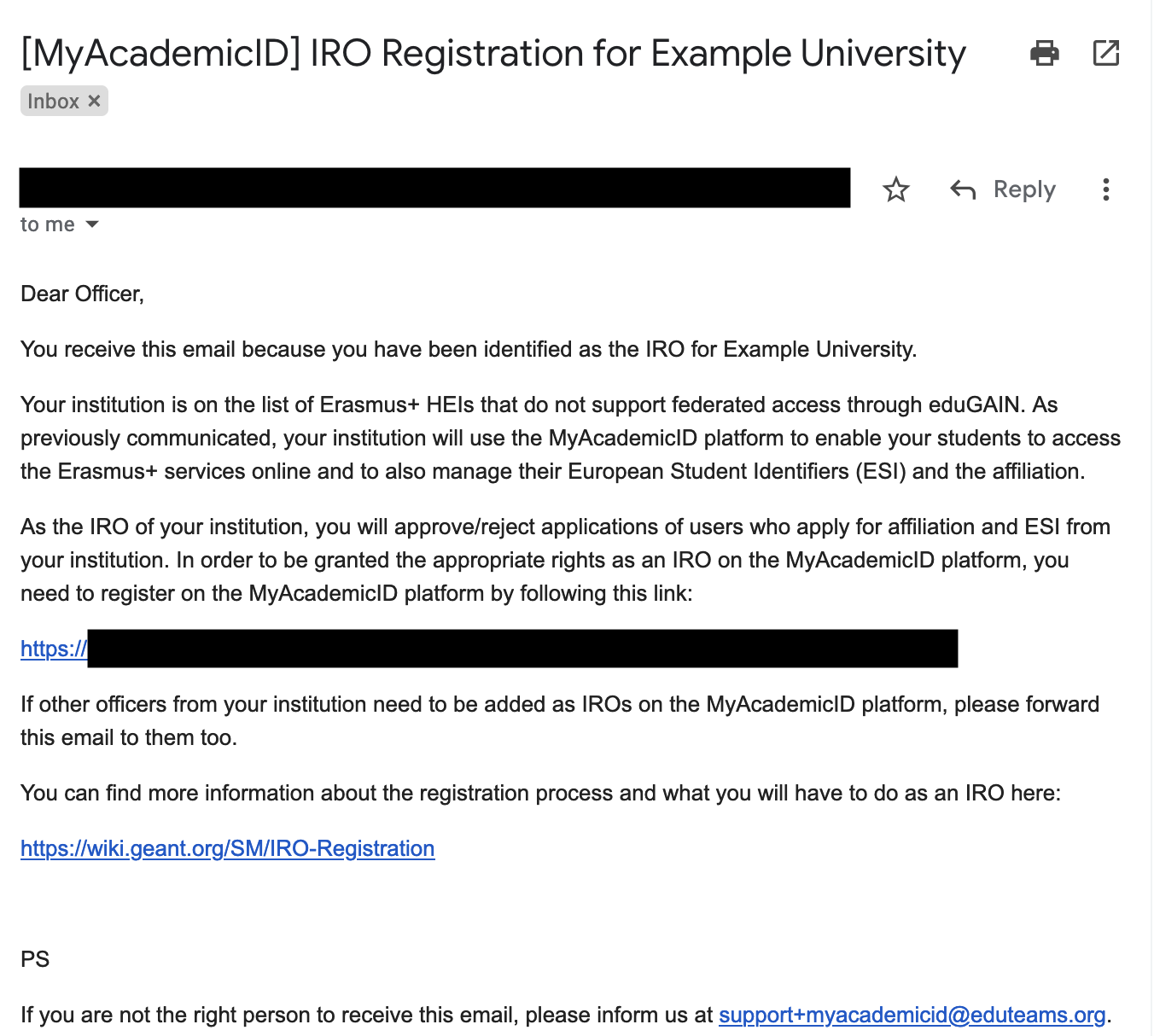Click the Inbox label tag
The height and width of the screenshot is (1036, 1154).
pyautogui.click(x=53, y=101)
